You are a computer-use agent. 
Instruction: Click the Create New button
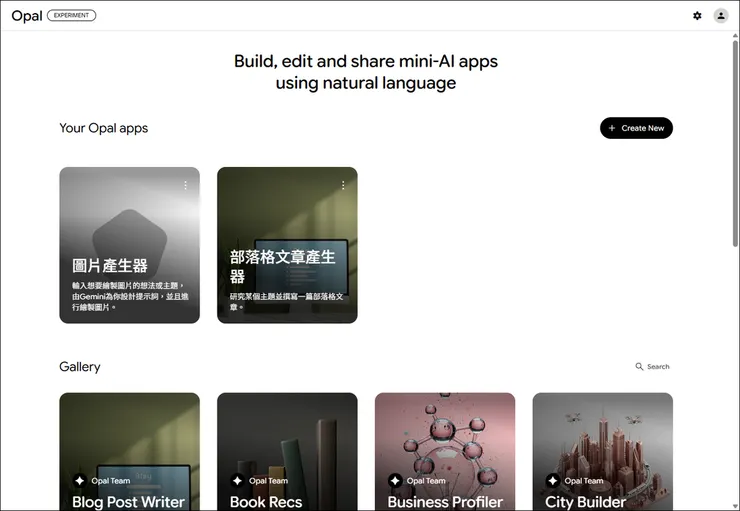pos(636,128)
